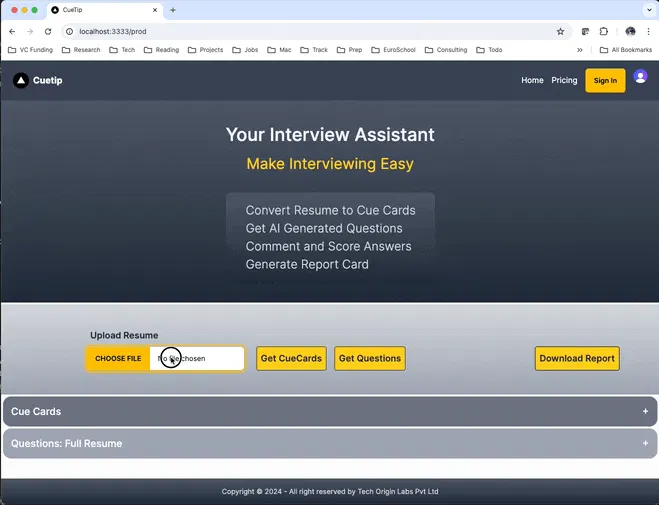Go back with the browser back arrow
This screenshot has height=505, width=659.
pyautogui.click(x=12, y=32)
